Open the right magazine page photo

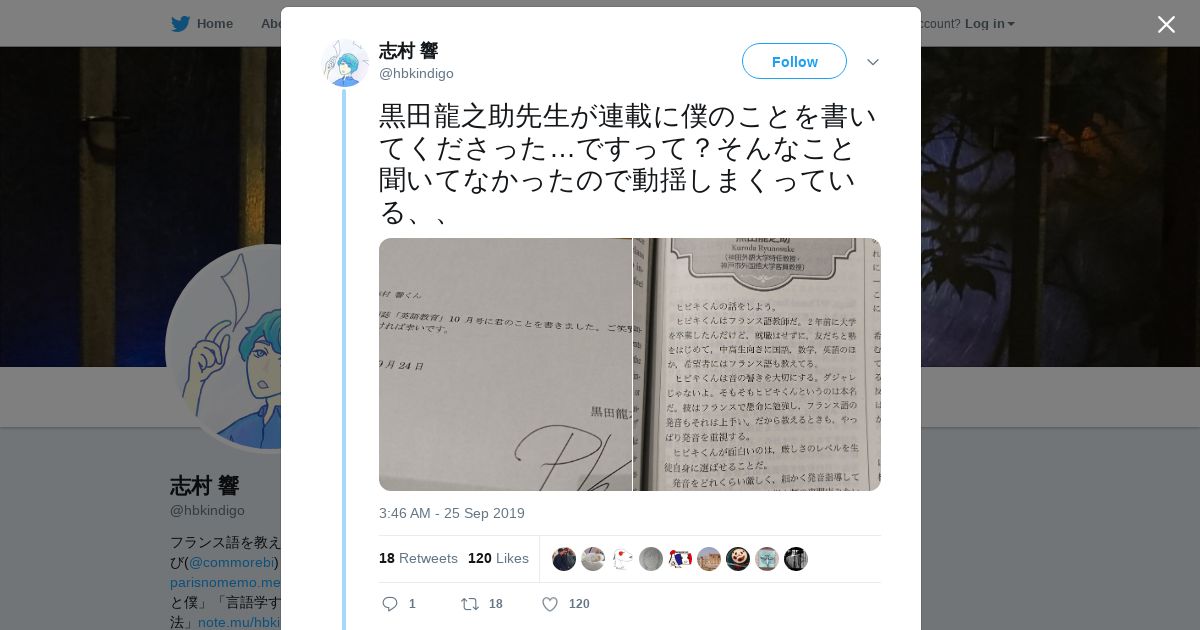(x=757, y=364)
